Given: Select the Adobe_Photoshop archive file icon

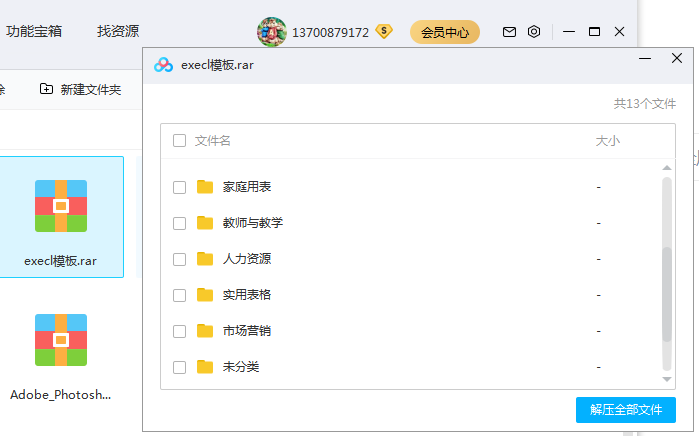Looking at the screenshot, I should pos(61,340).
